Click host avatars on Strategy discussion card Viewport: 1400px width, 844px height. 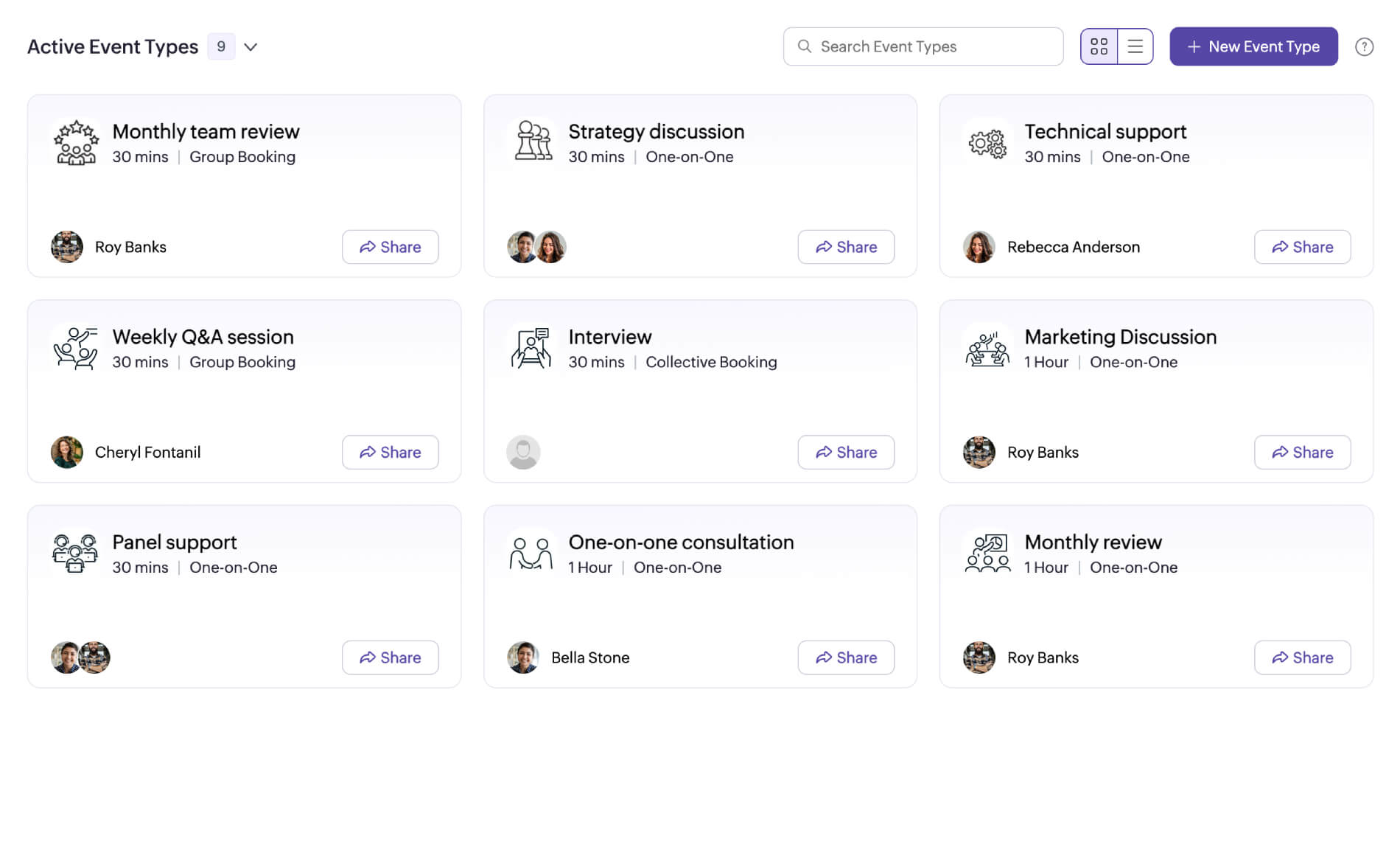tap(536, 247)
